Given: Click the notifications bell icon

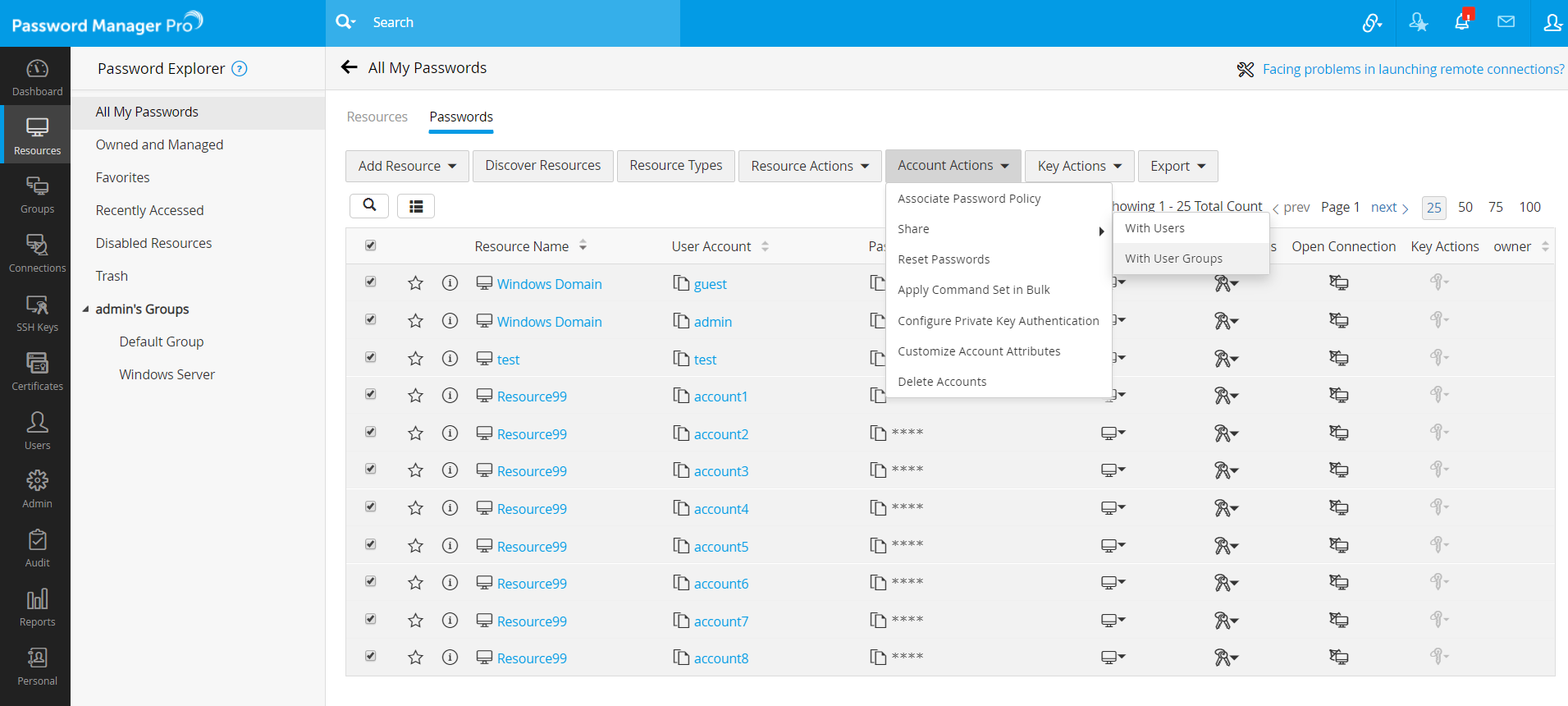Looking at the screenshot, I should (x=1461, y=22).
